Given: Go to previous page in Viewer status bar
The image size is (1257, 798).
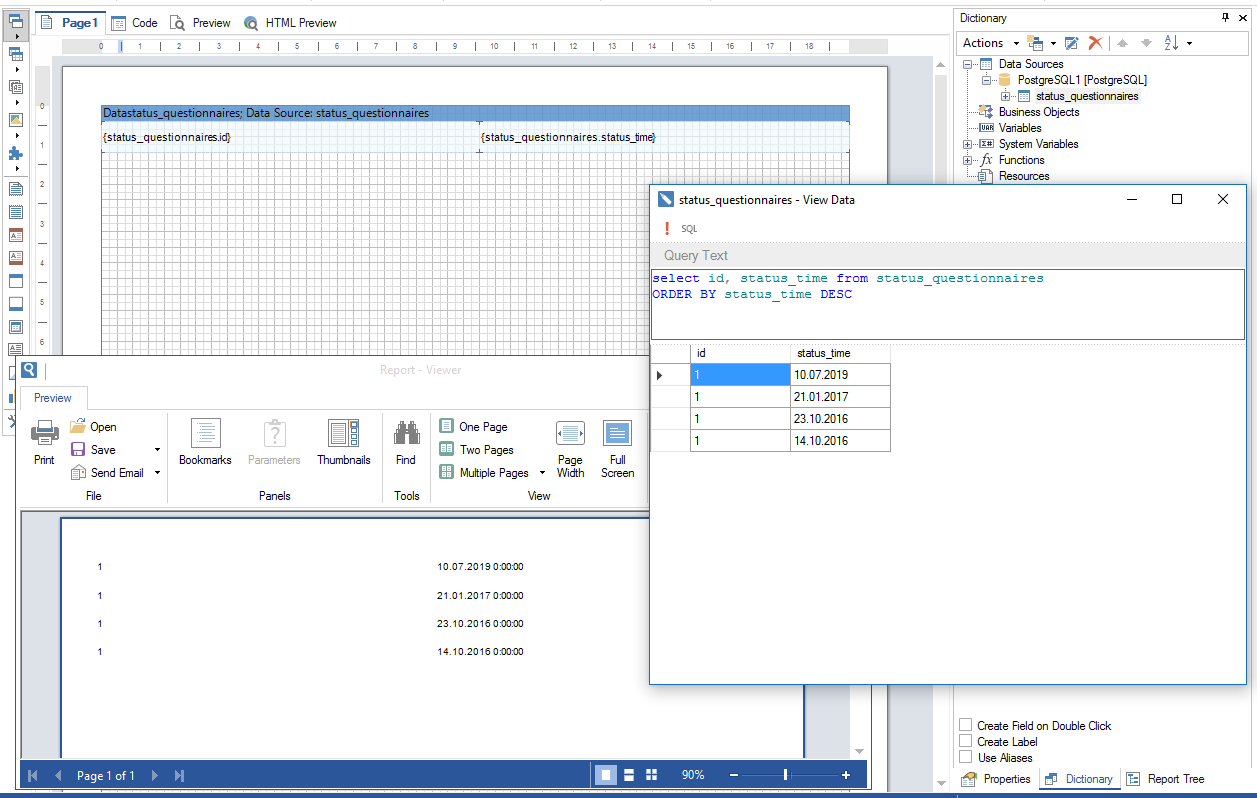Looking at the screenshot, I should pyautogui.click(x=58, y=775).
